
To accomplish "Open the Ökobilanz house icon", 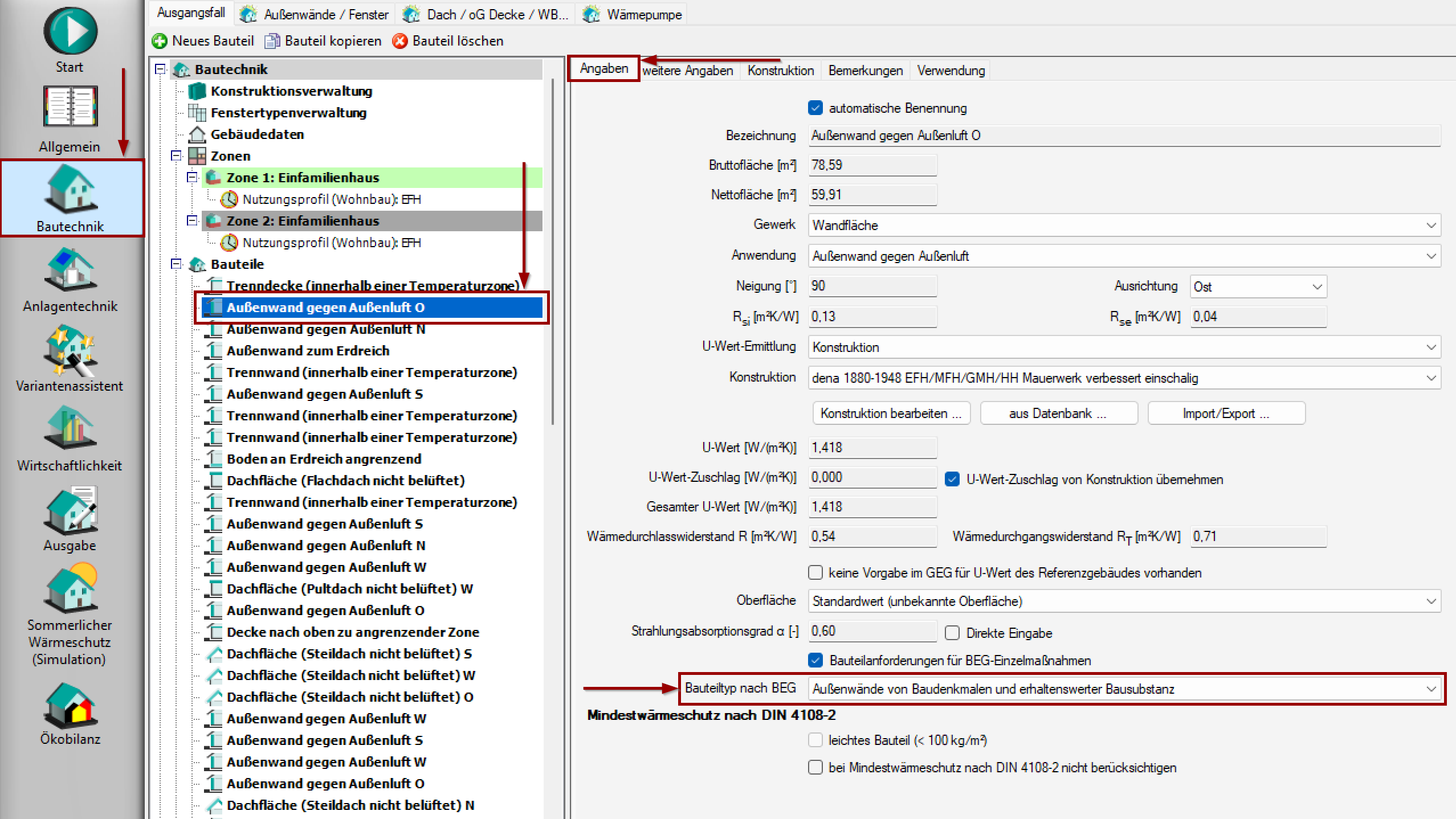I will [70, 705].
